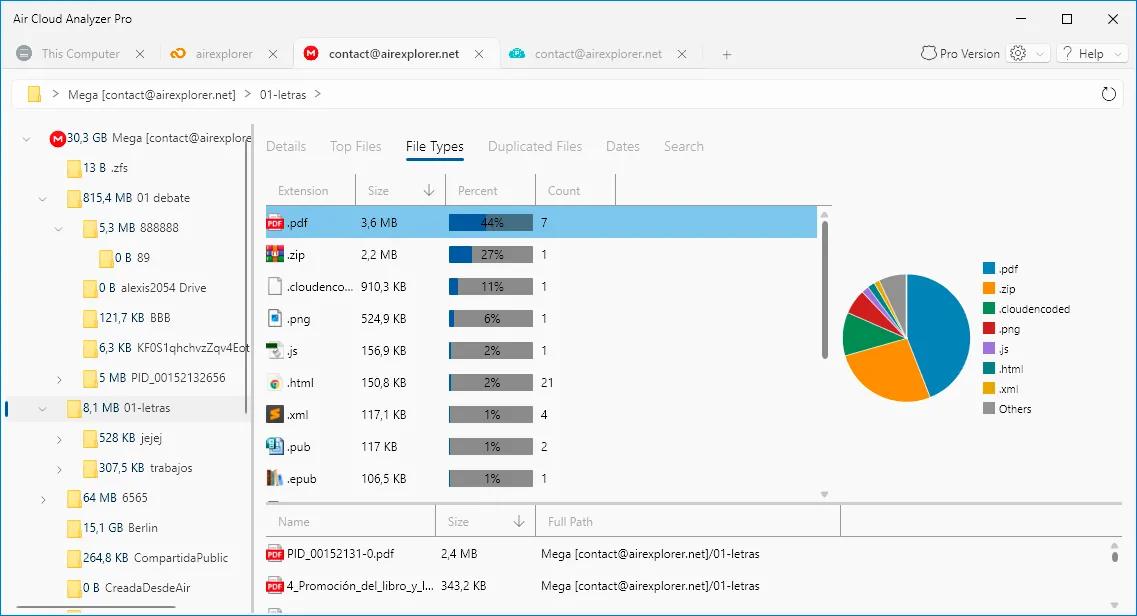Click blank file icon in .cloudenco row
Screen dimensions: 1137x616
coord(275,286)
